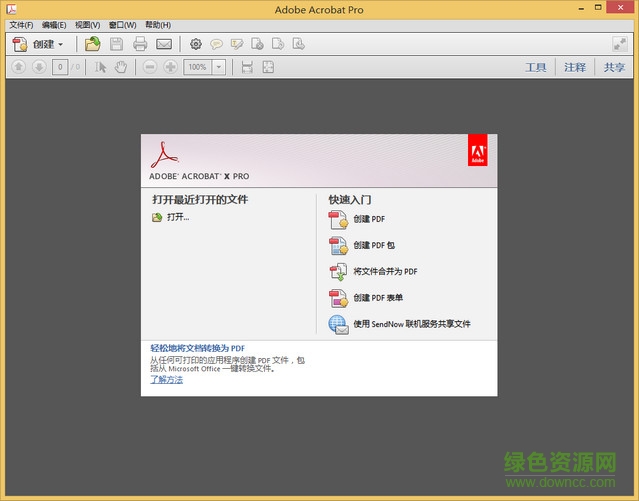Click the open file folder icon in toolbar
Viewport: 639px width, 501px height.
(92, 44)
